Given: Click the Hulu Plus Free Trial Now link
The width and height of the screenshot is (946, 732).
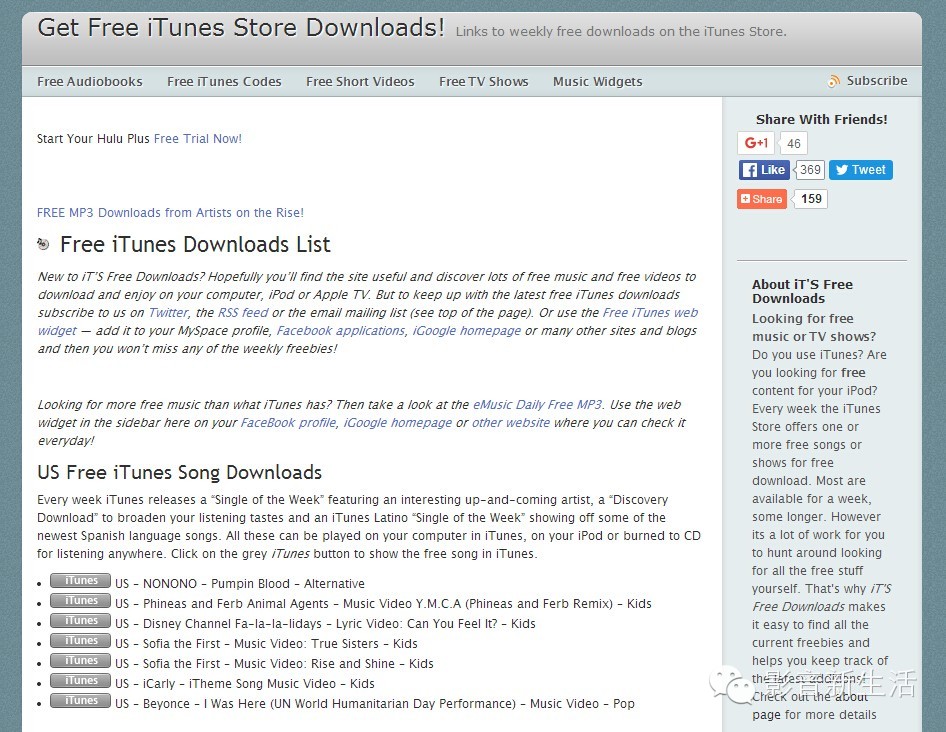Looking at the screenshot, I should 198,139.
